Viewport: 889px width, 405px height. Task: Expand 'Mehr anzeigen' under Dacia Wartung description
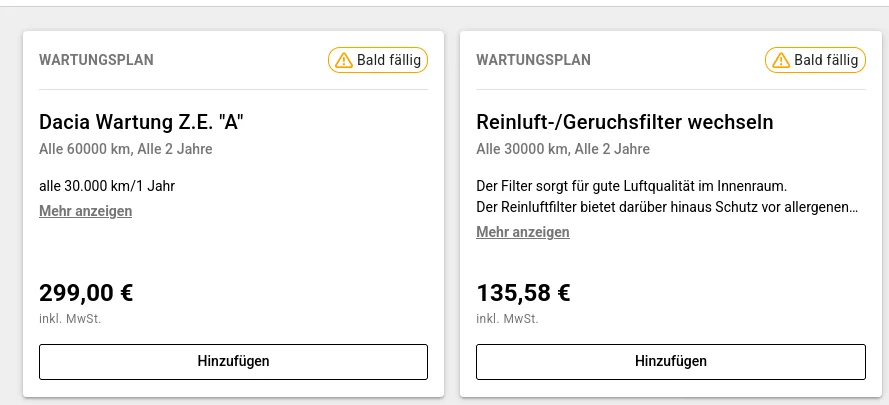85,211
